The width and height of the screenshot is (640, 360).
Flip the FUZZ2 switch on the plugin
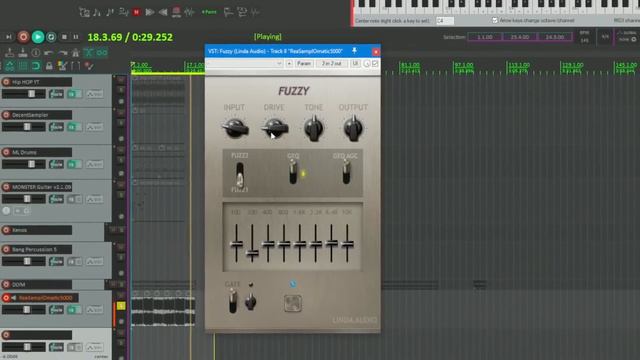pyautogui.click(x=240, y=175)
